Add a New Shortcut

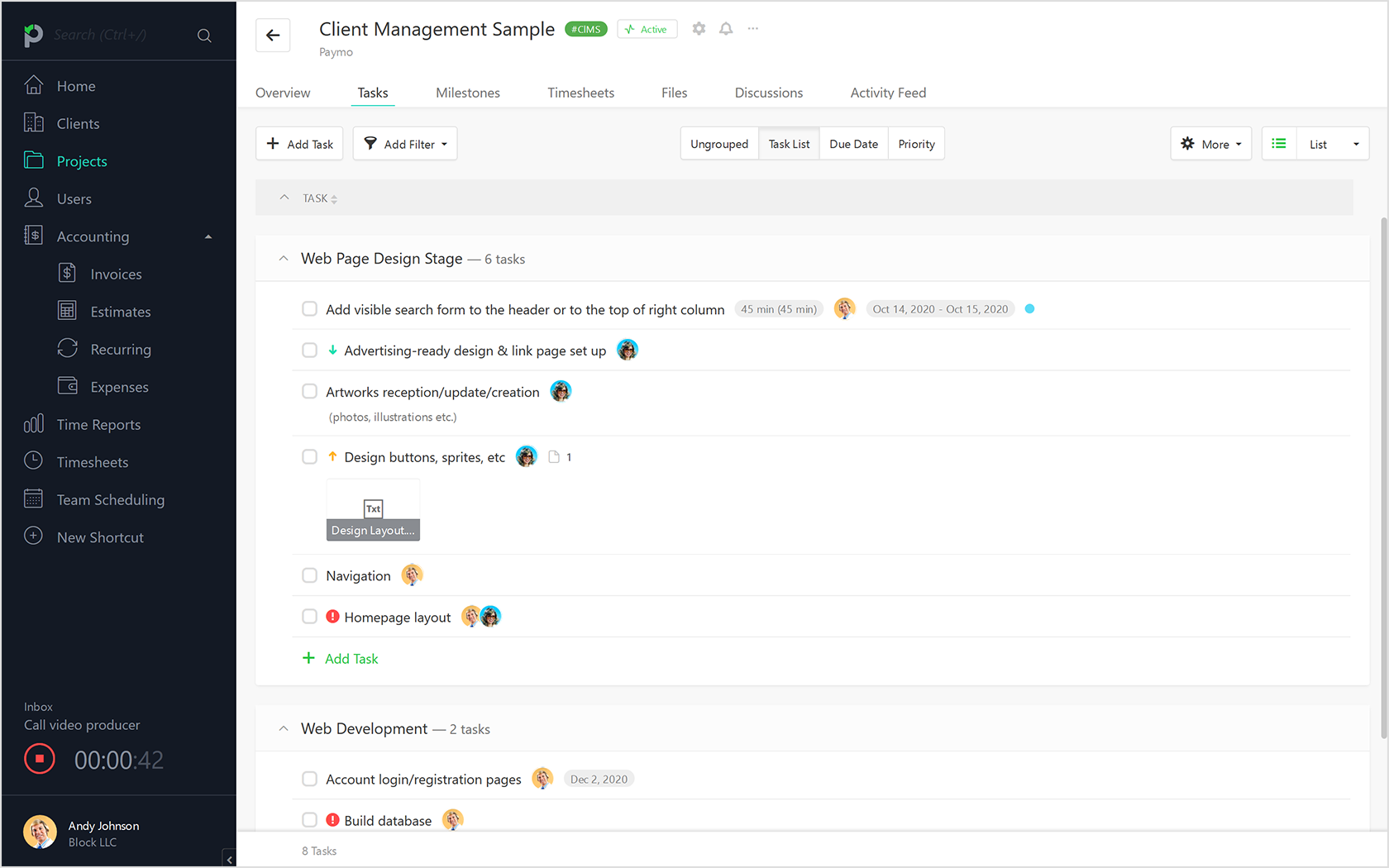click(100, 537)
